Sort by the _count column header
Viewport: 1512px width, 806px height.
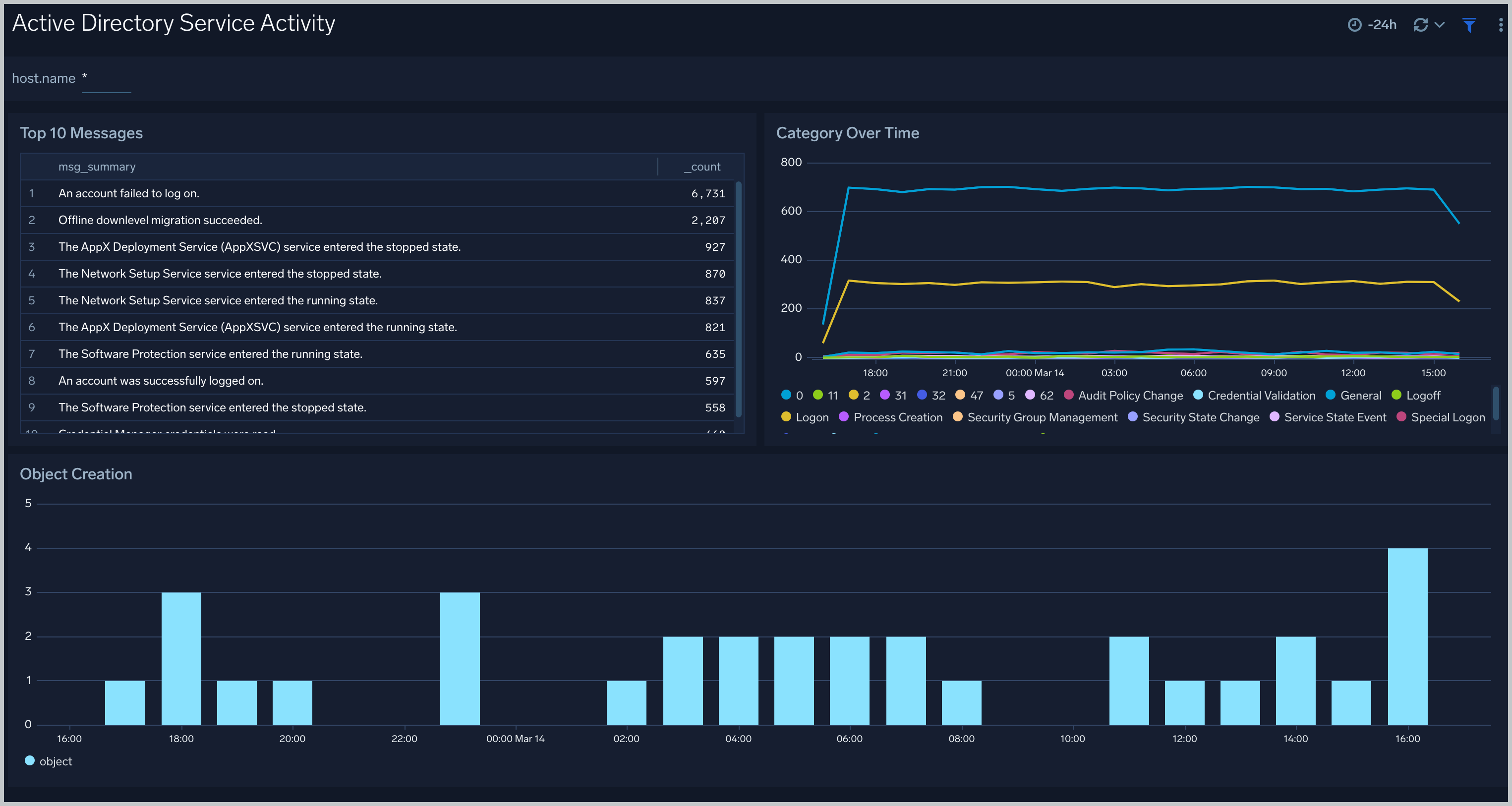(702, 167)
